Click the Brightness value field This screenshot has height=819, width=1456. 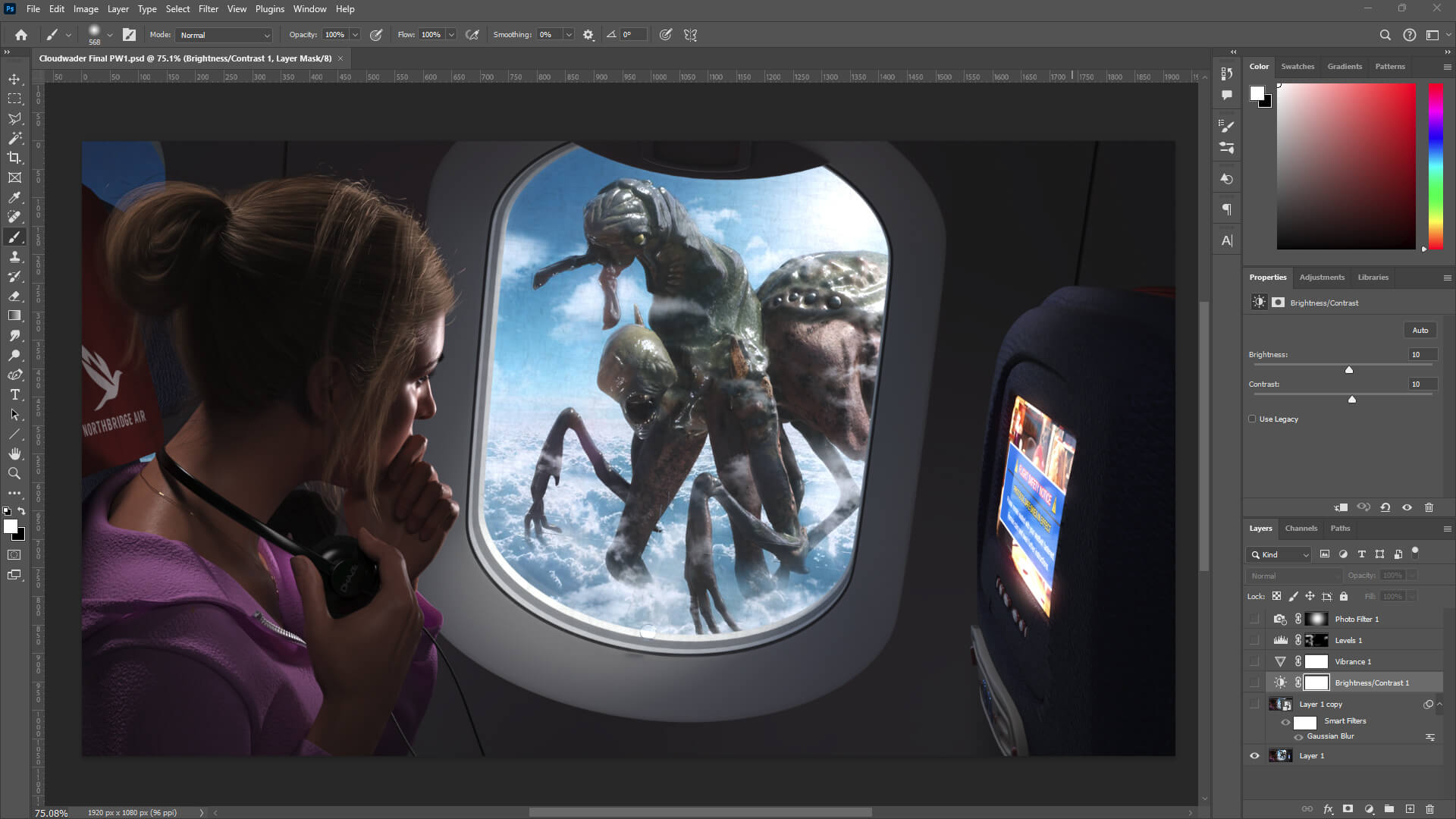tap(1423, 355)
